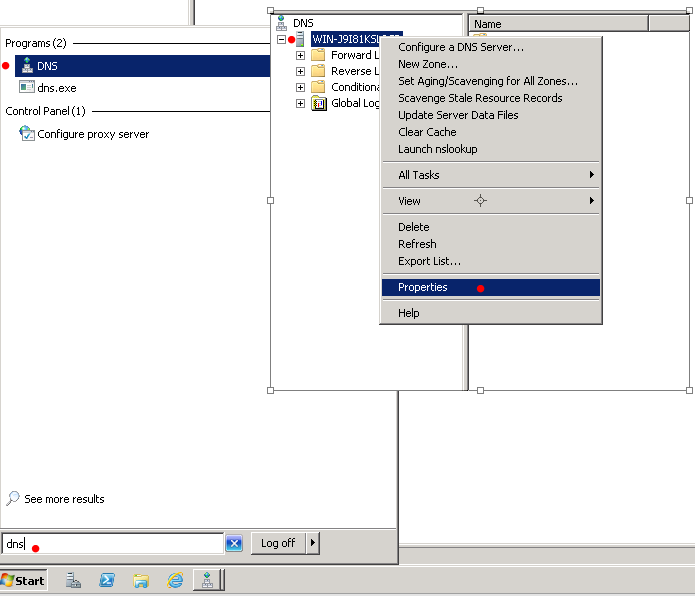Screen dimensions: 695x597
Task: Click in the dns search input field
Action: click(113, 543)
